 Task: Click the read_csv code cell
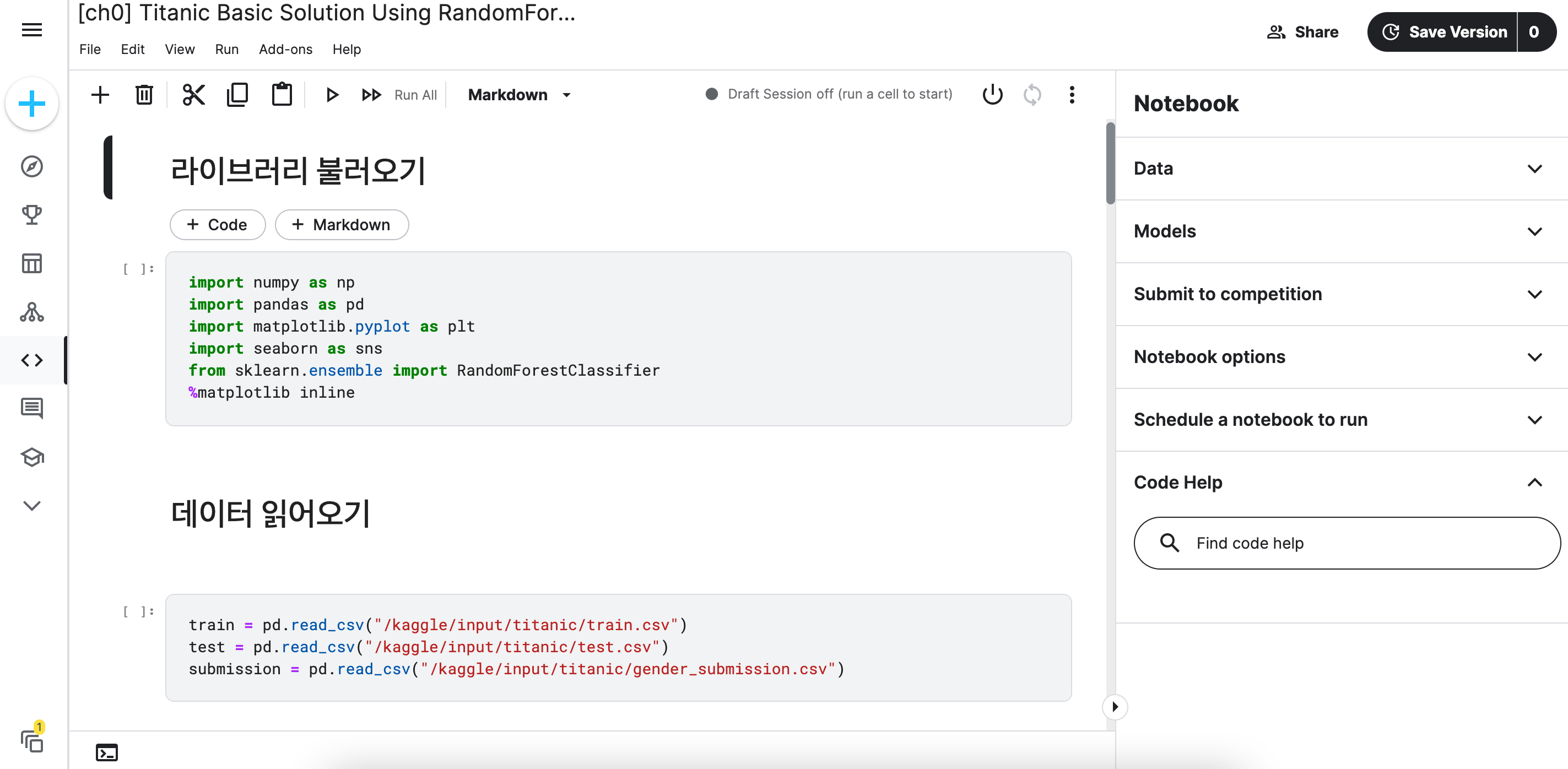(x=618, y=647)
